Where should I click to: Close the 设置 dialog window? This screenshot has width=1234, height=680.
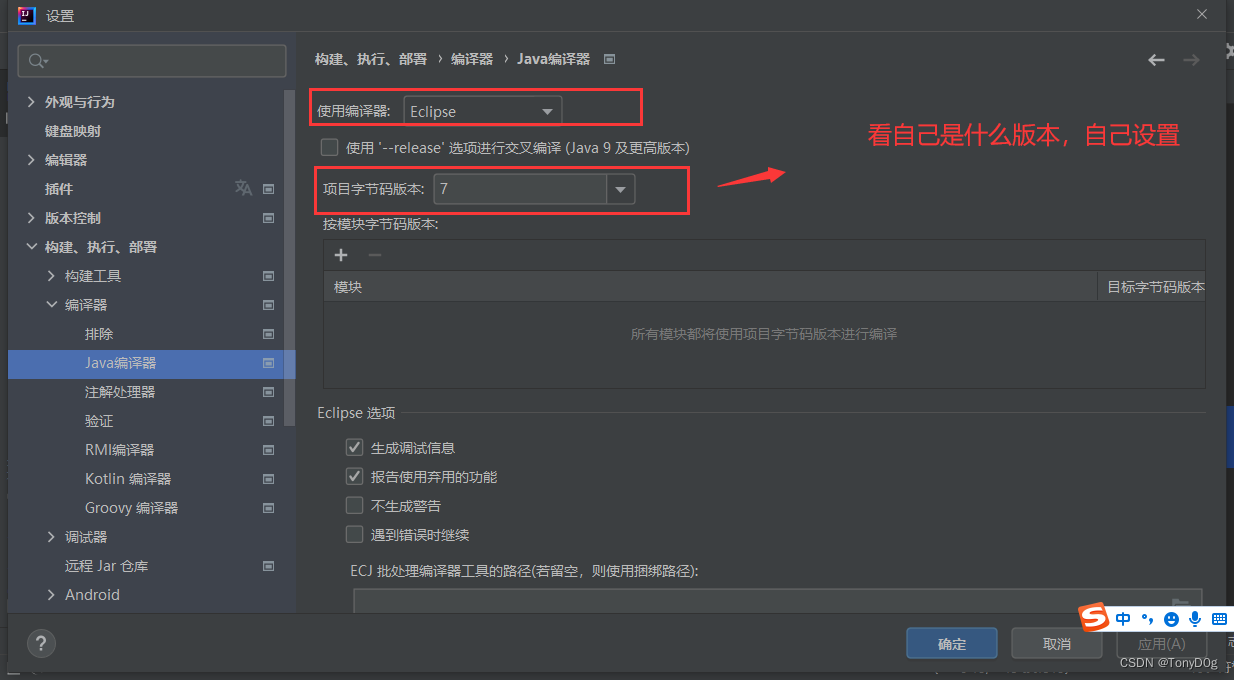[1202, 14]
